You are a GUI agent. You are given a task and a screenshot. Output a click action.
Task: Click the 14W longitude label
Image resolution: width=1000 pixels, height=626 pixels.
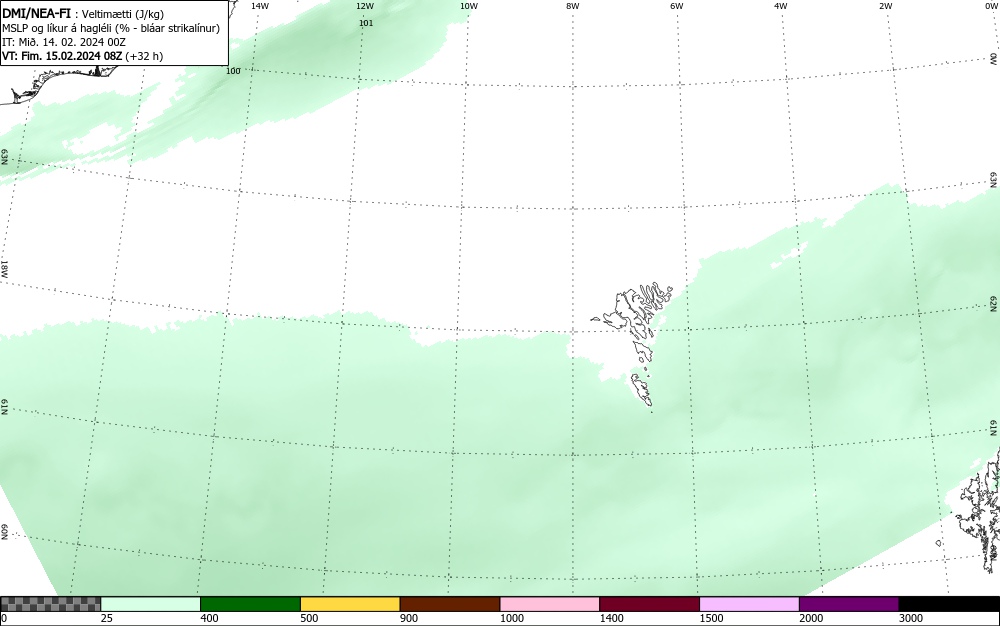[260, 6]
